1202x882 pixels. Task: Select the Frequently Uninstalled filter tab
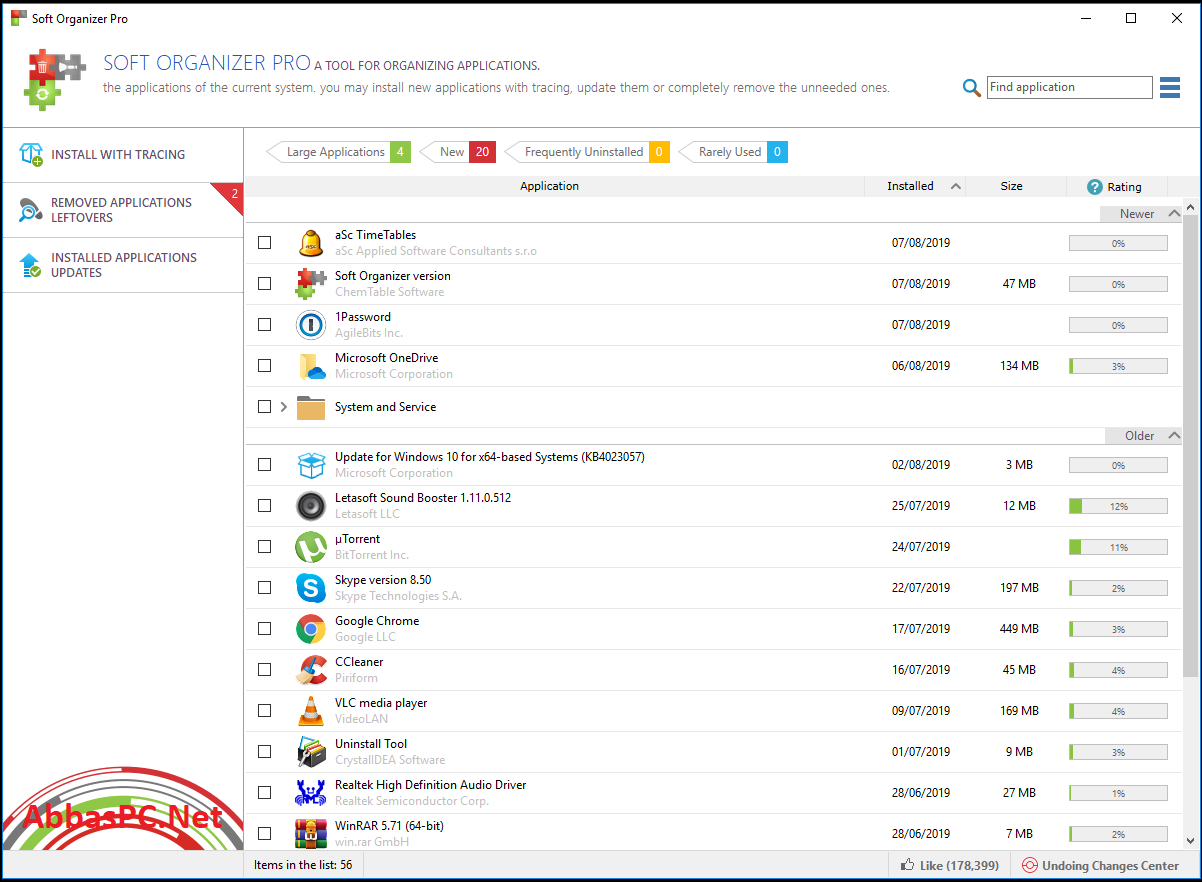click(x=587, y=152)
